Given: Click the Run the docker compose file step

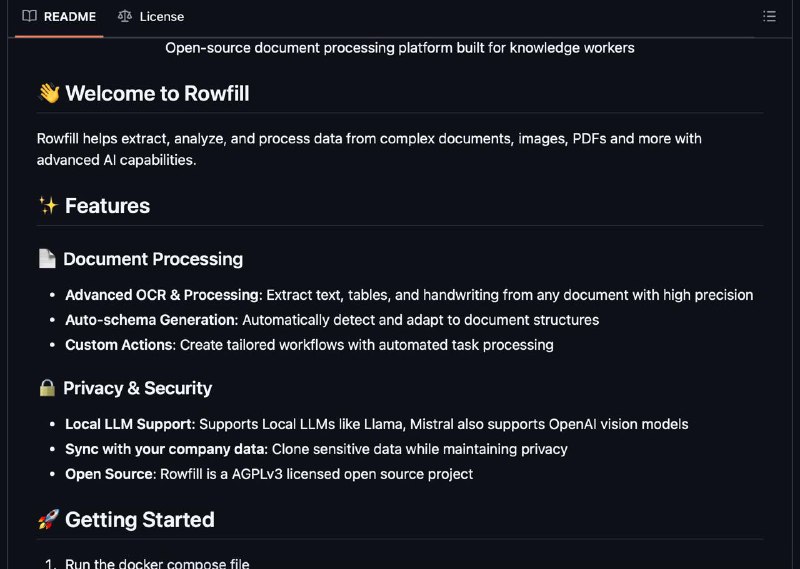Looking at the screenshot, I should tap(157, 563).
